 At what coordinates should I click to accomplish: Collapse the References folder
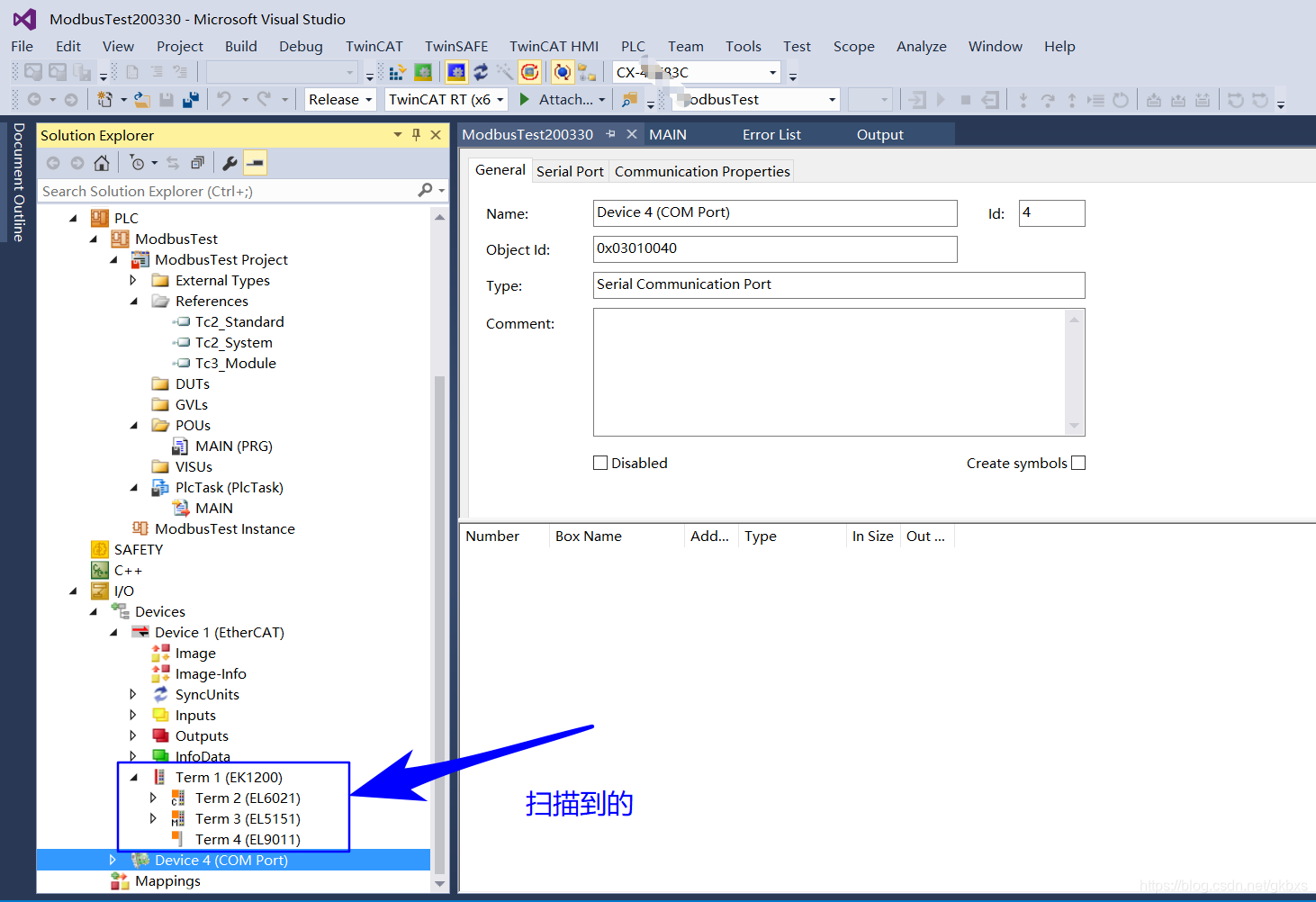(133, 301)
